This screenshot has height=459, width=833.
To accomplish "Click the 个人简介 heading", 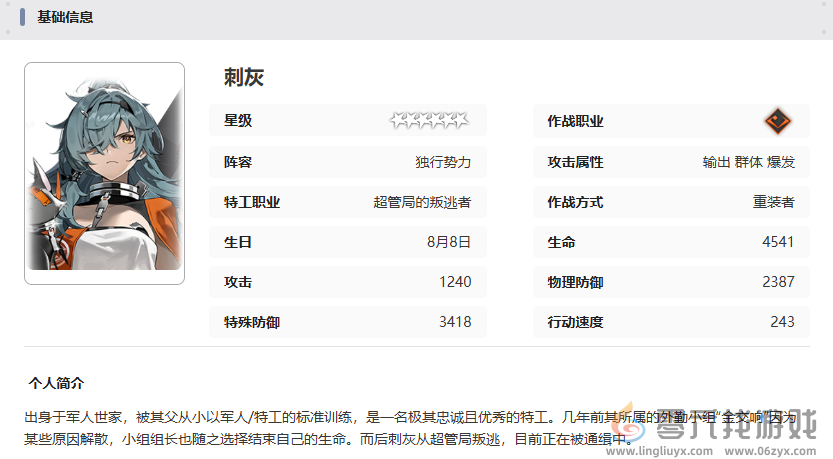I will coord(56,383).
